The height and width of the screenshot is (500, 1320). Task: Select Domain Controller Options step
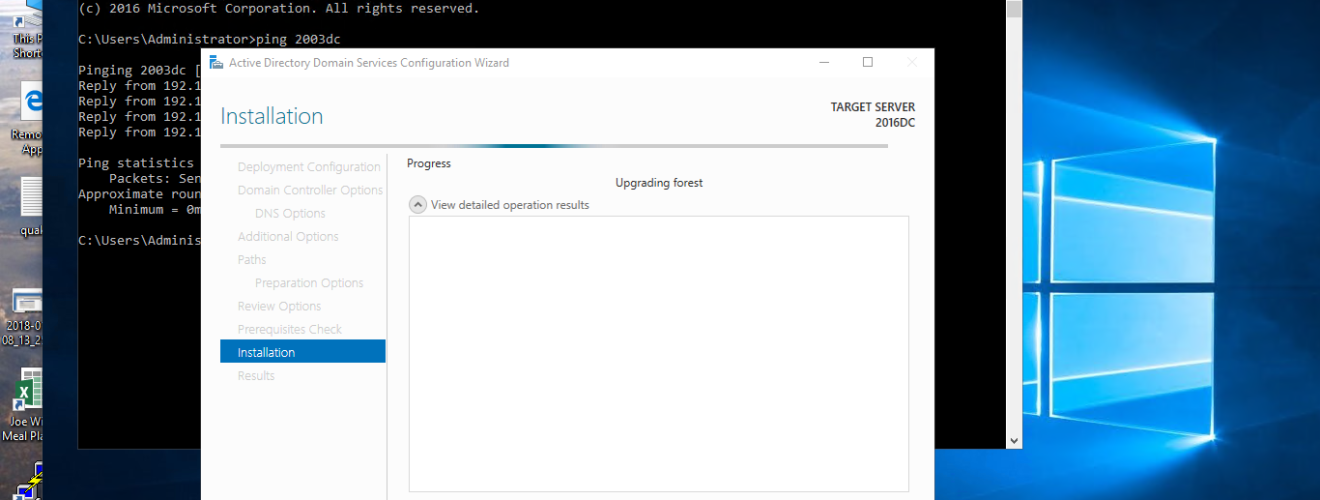(310, 190)
